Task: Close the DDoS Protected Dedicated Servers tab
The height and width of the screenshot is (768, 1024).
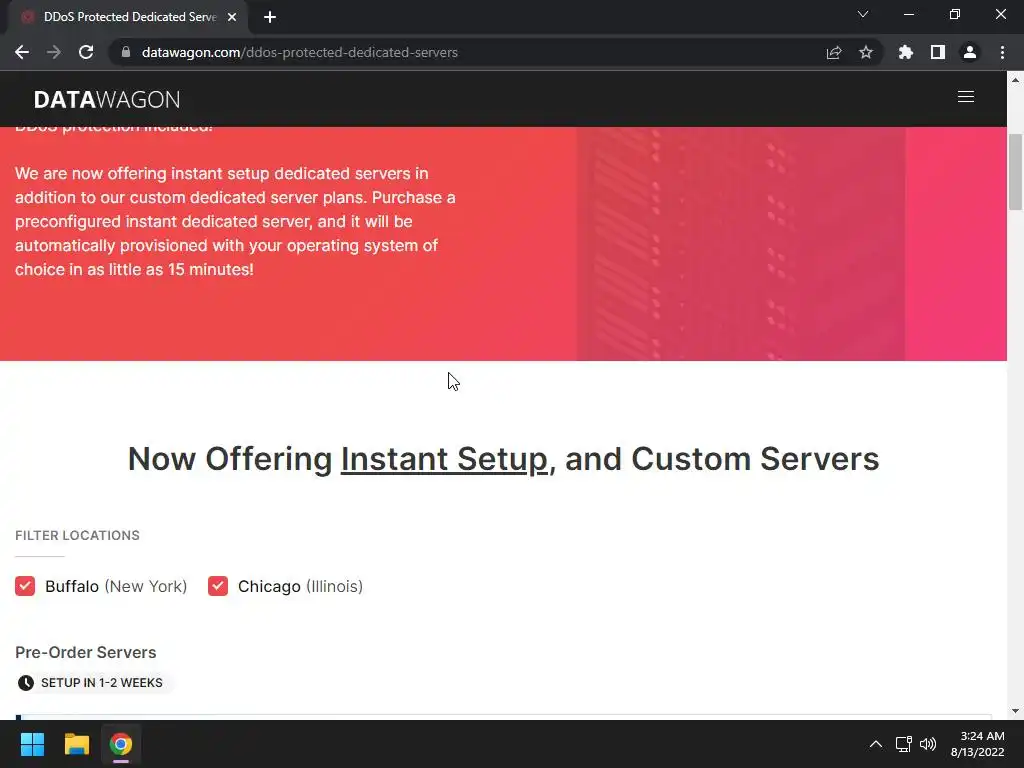Action: [232, 17]
